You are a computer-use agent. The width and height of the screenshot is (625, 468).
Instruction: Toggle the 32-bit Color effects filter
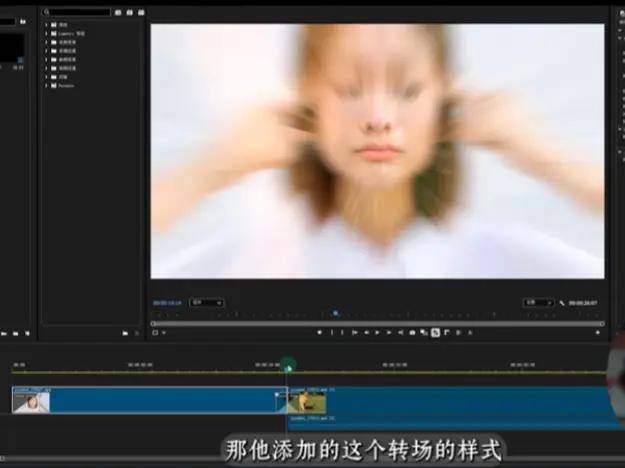[128, 12]
